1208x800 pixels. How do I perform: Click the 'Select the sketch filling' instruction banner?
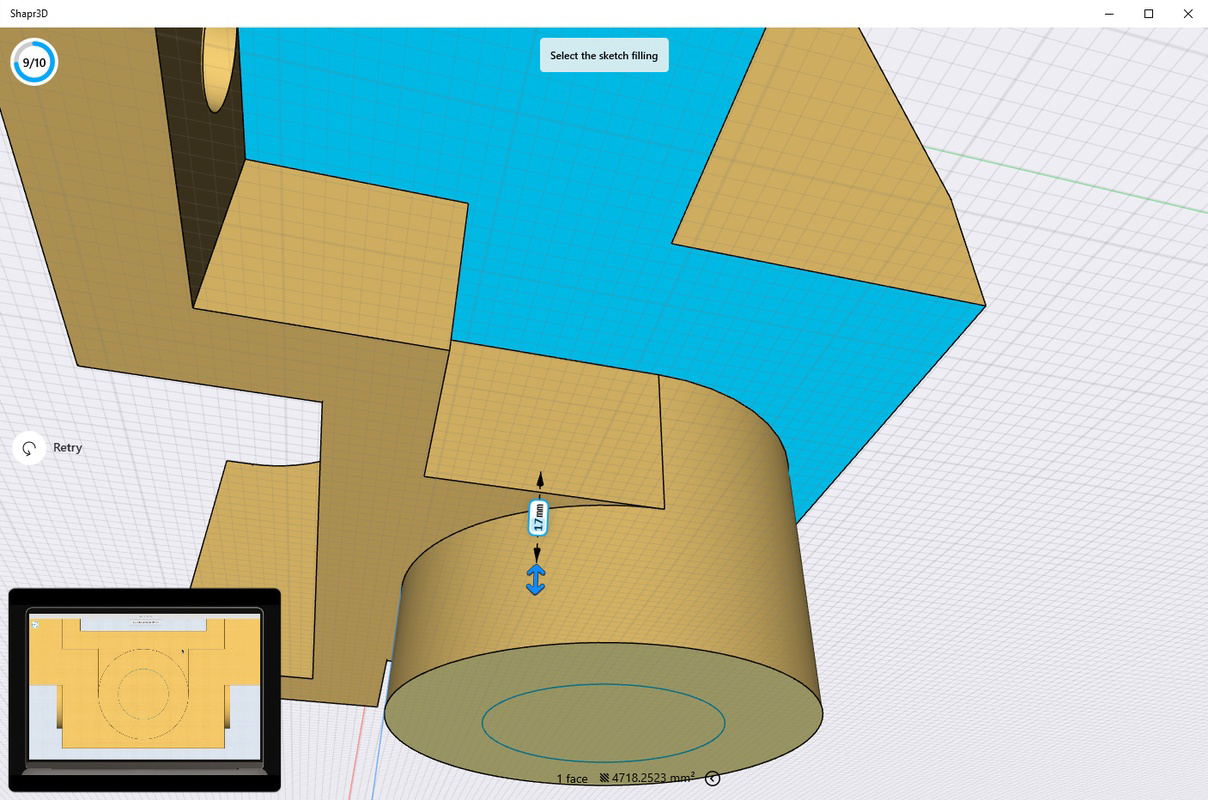tap(604, 55)
